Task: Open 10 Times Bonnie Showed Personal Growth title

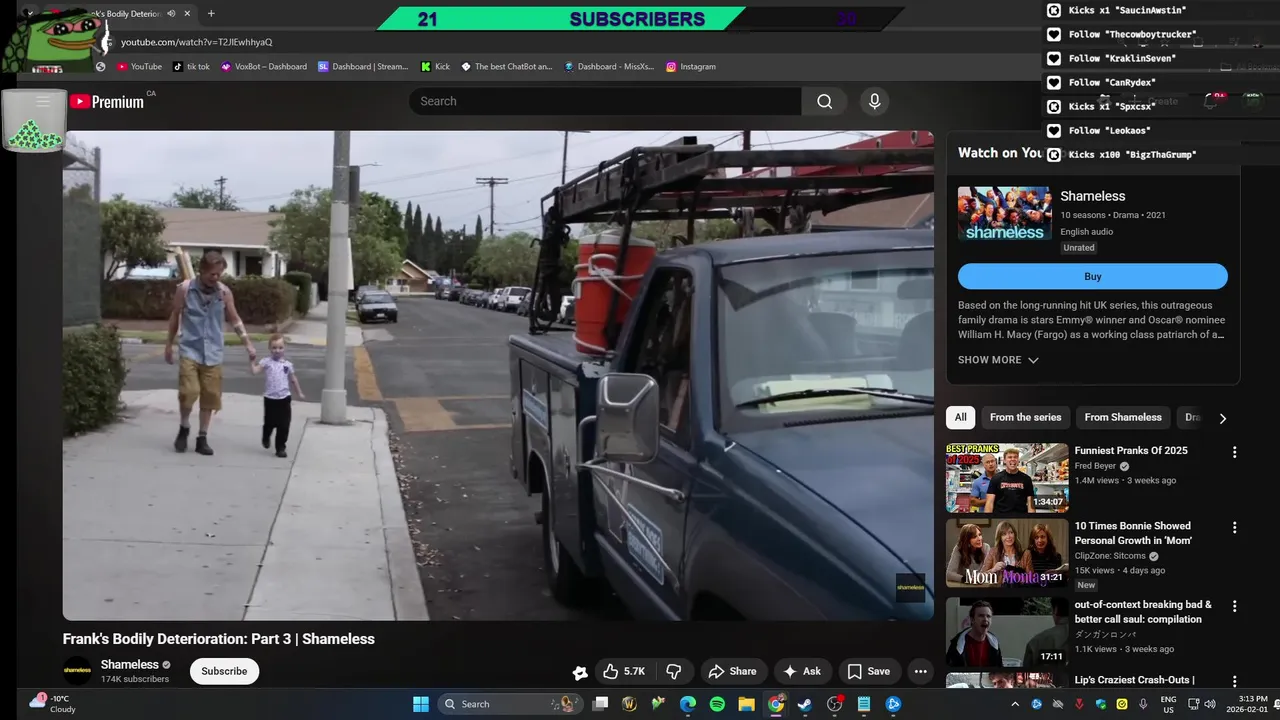Action: point(1133,533)
